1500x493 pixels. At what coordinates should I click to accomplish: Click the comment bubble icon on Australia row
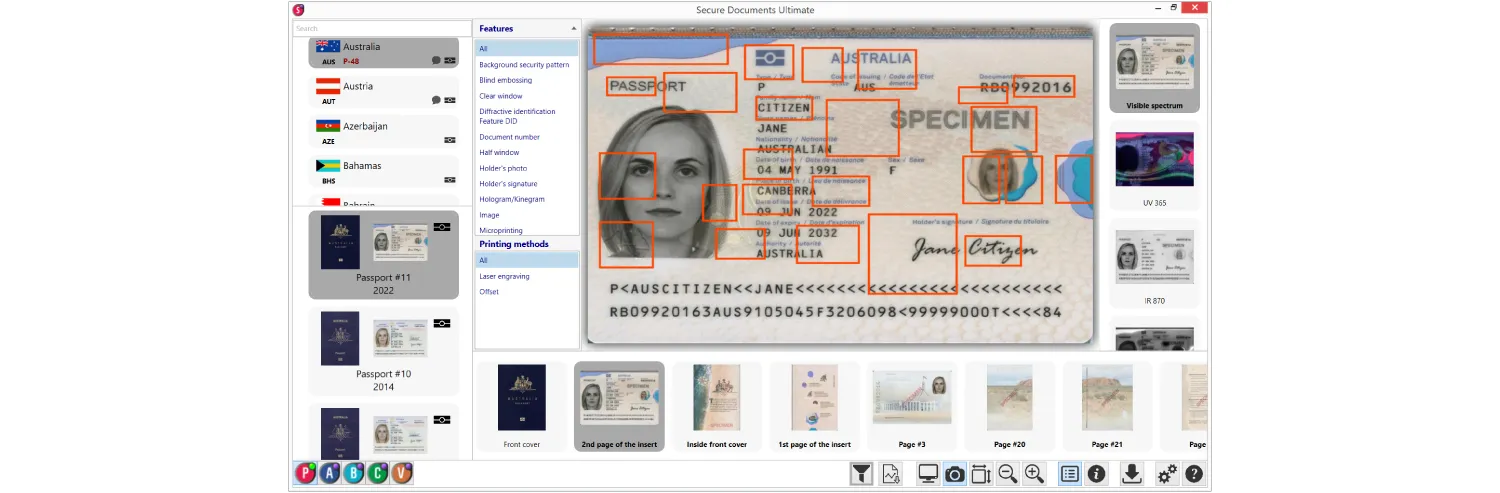[436, 60]
